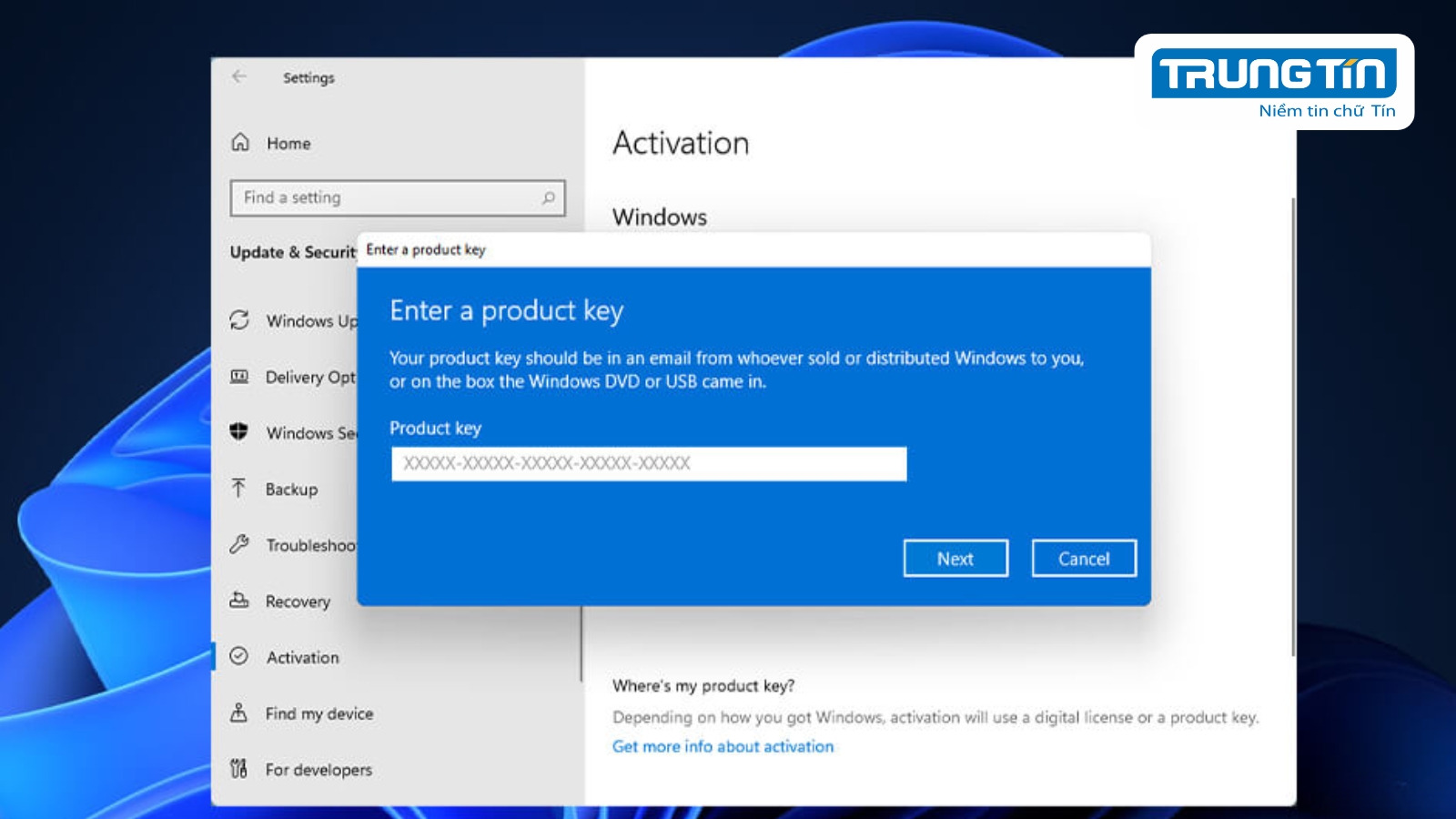Select the Activation checkmark icon
The image size is (1456, 819).
(x=239, y=657)
